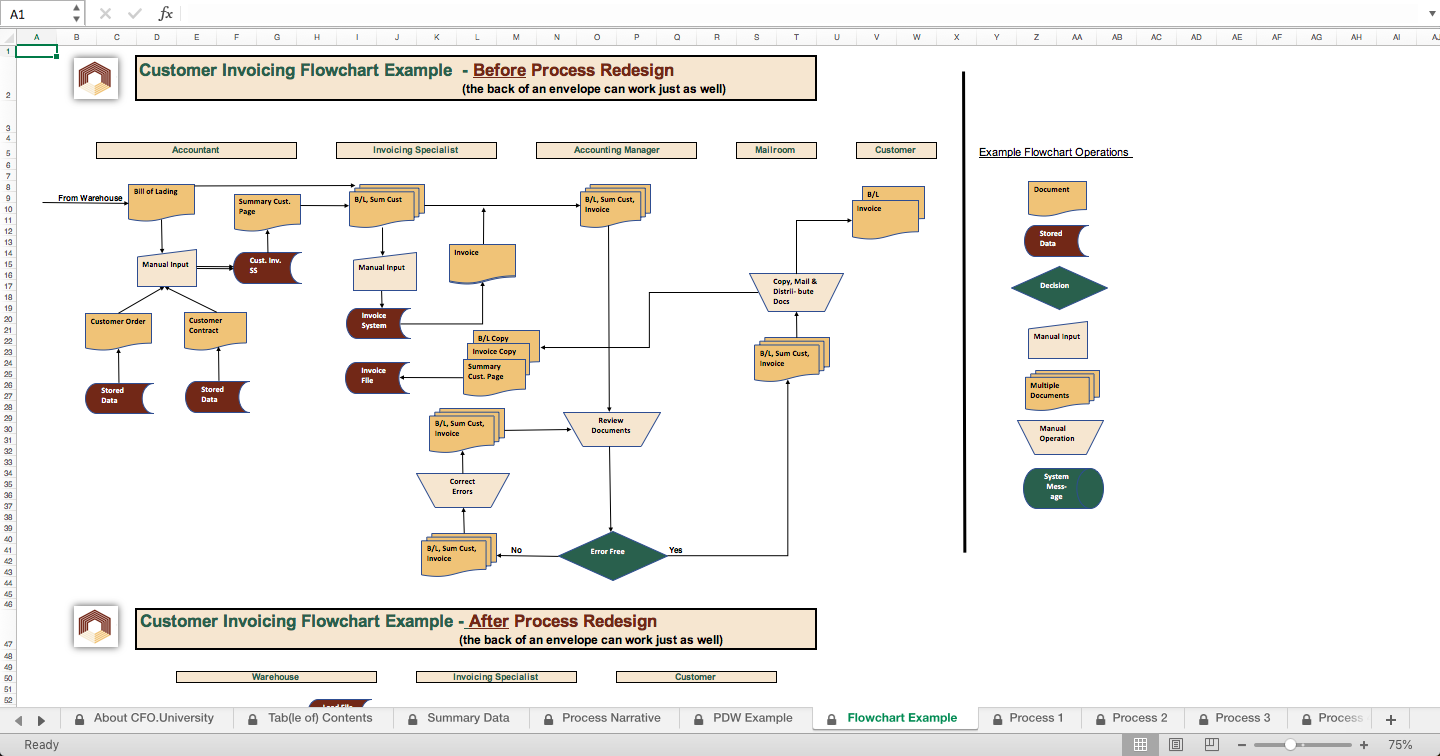Select column header M
The width and height of the screenshot is (1440, 756).
click(516, 37)
